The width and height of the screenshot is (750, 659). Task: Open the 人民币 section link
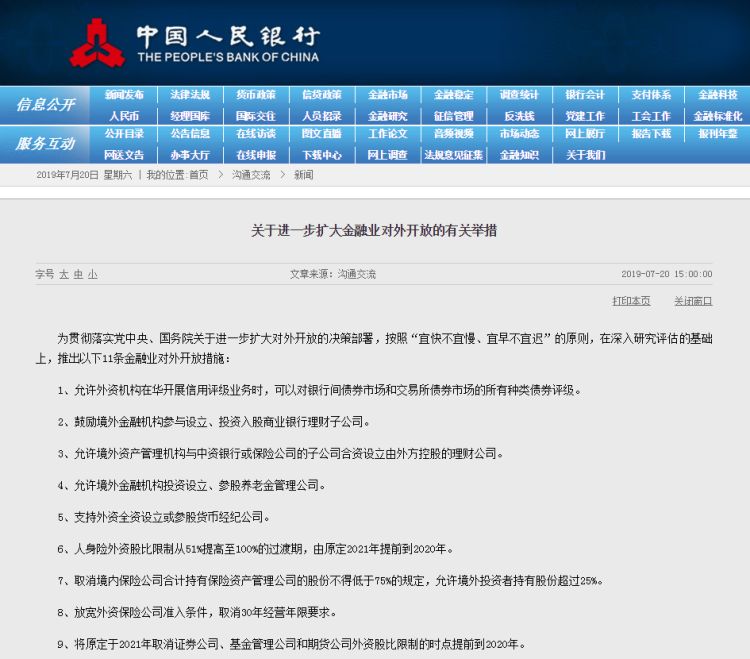[124, 115]
